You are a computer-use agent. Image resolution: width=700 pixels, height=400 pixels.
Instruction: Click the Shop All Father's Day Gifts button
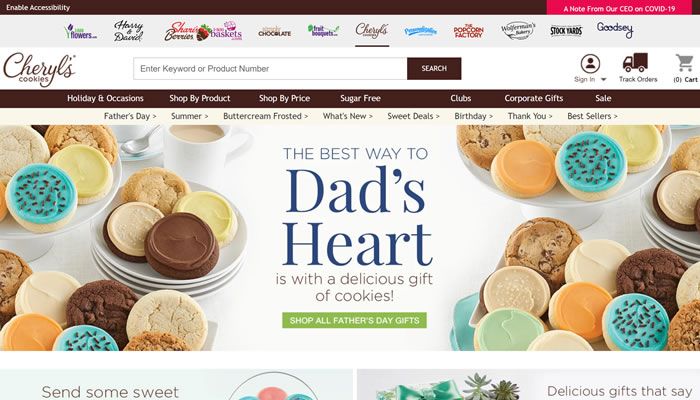(354, 320)
